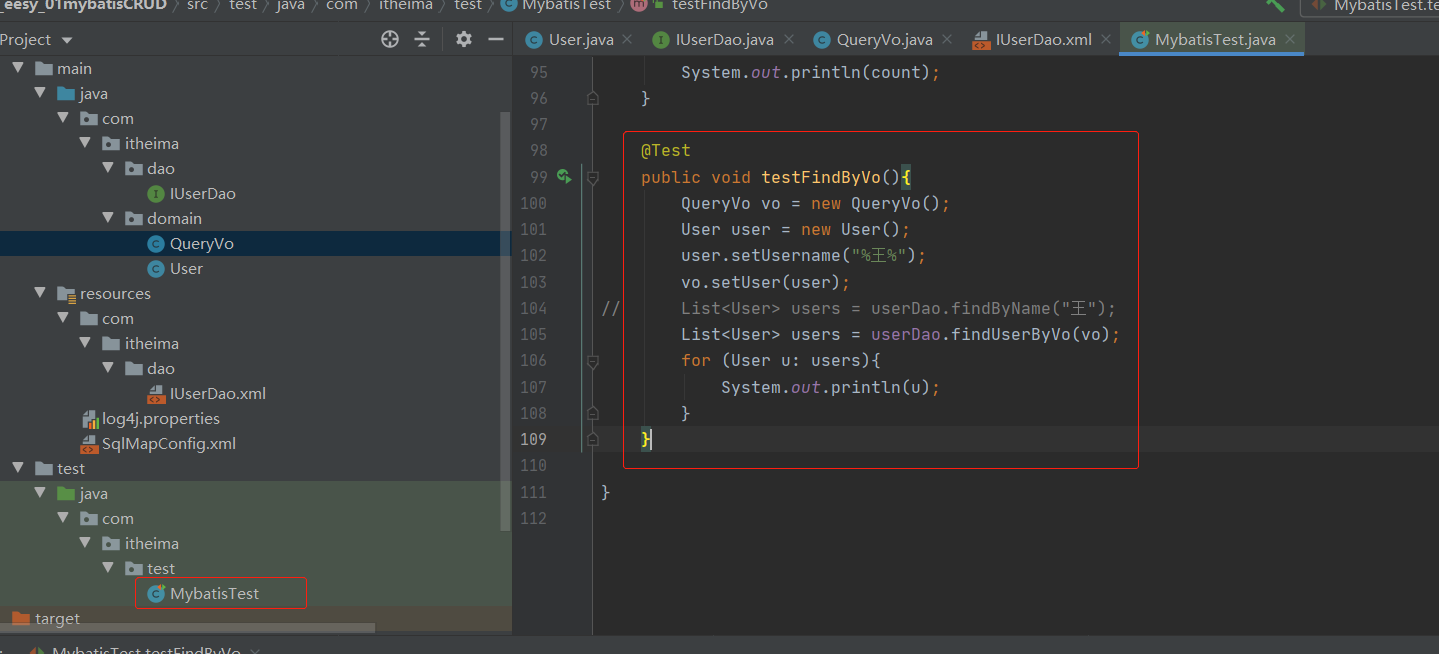
Task: Collapse the resources folder arrow
Action: click(x=40, y=293)
